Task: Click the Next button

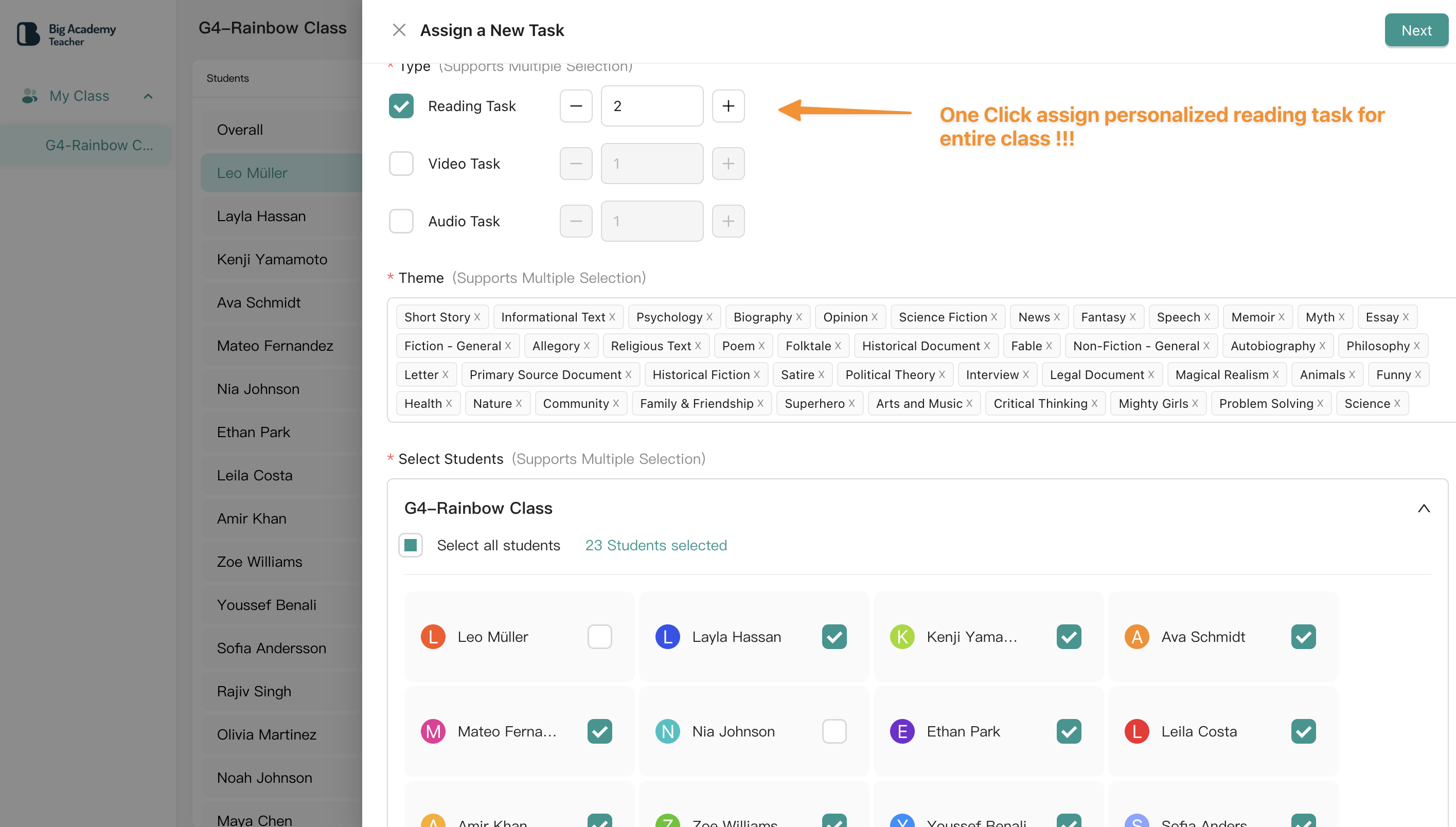Action: (x=1416, y=30)
